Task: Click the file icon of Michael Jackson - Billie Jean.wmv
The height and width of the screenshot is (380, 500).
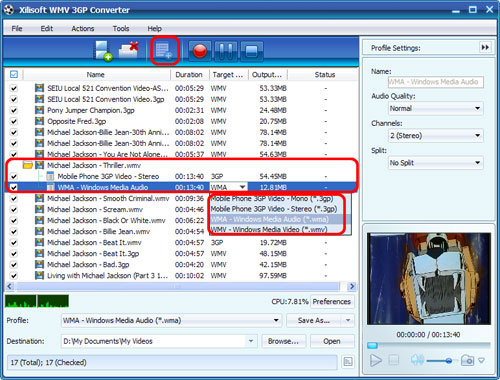Action: tap(39, 231)
